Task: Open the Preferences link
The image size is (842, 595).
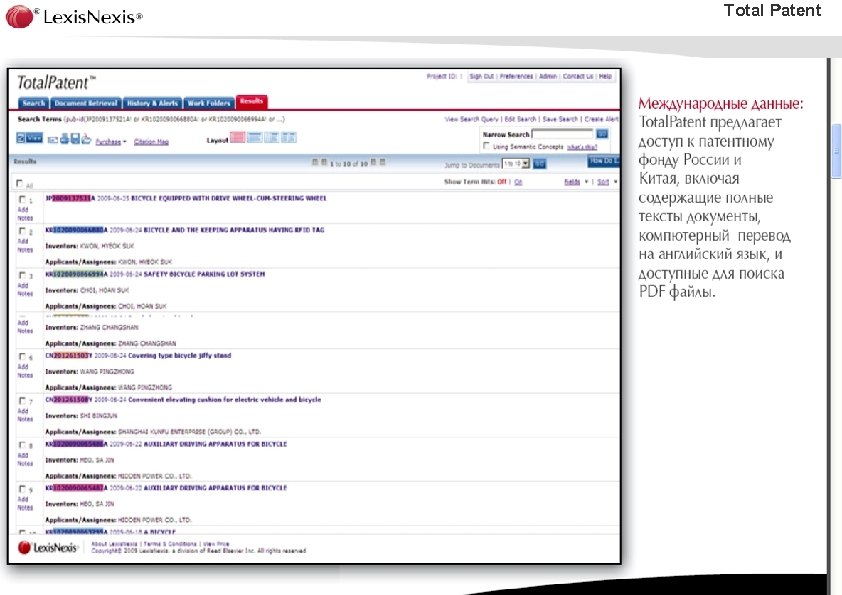Action: tap(516, 77)
